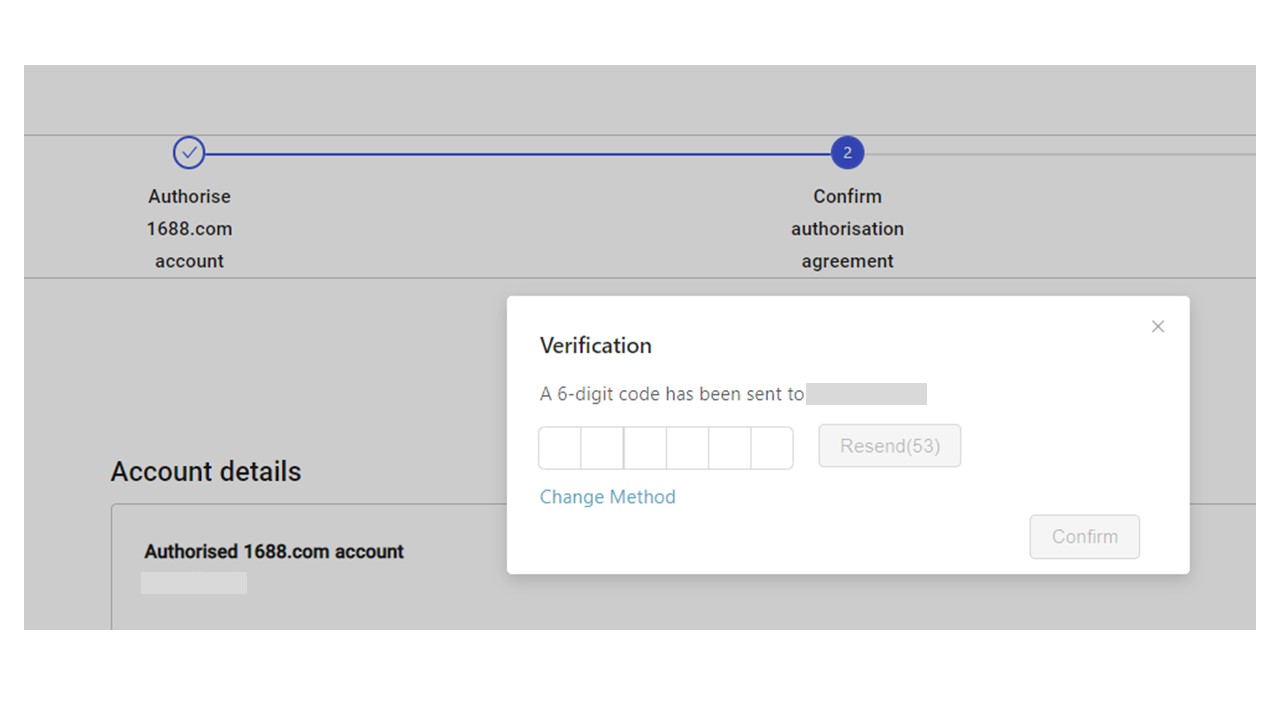Select the second code digit box
Image resolution: width=1280 pixels, height=720 pixels.
pyautogui.click(x=602, y=448)
